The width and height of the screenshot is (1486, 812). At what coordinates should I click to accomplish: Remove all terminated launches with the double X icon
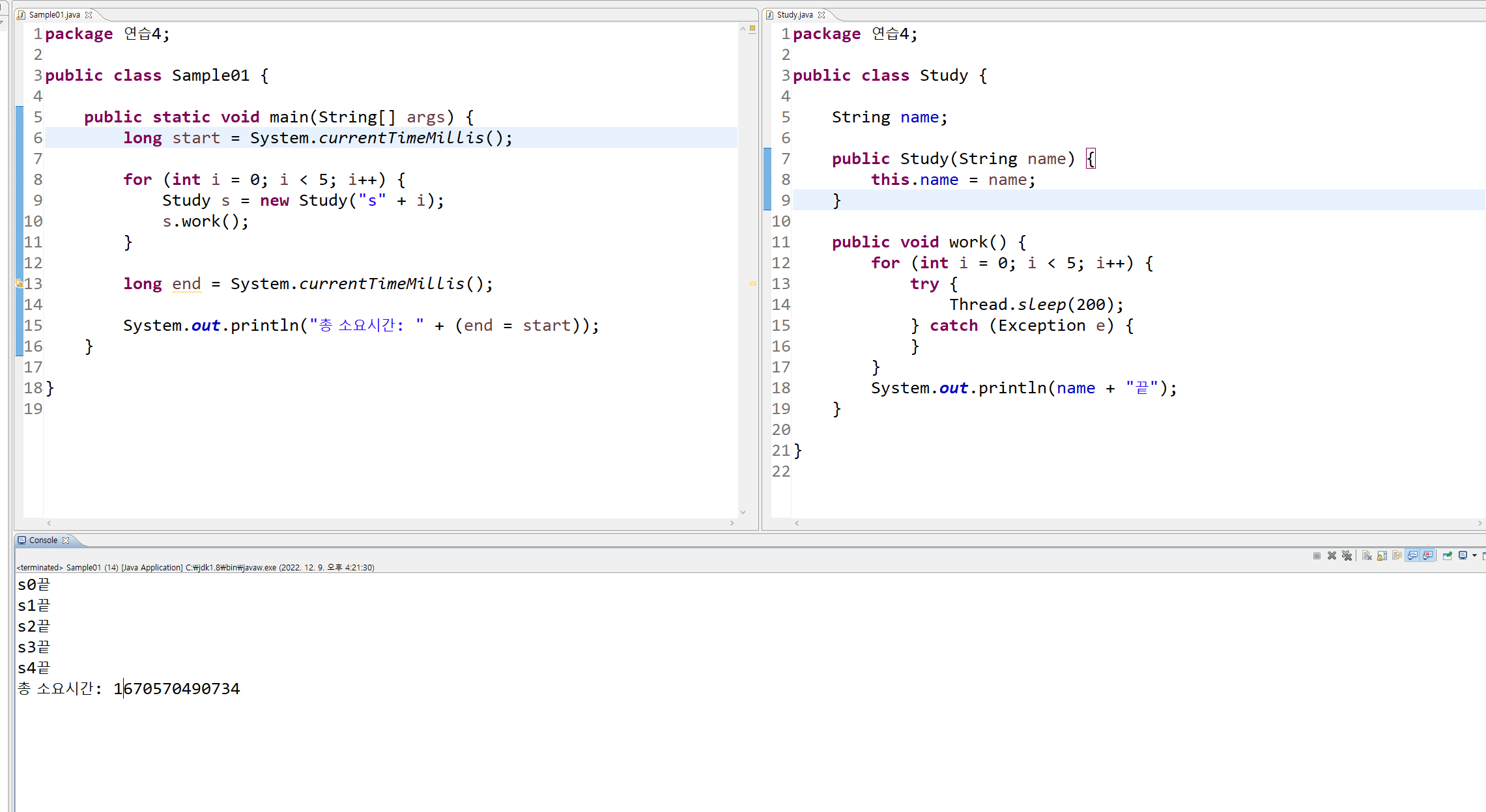1347,555
